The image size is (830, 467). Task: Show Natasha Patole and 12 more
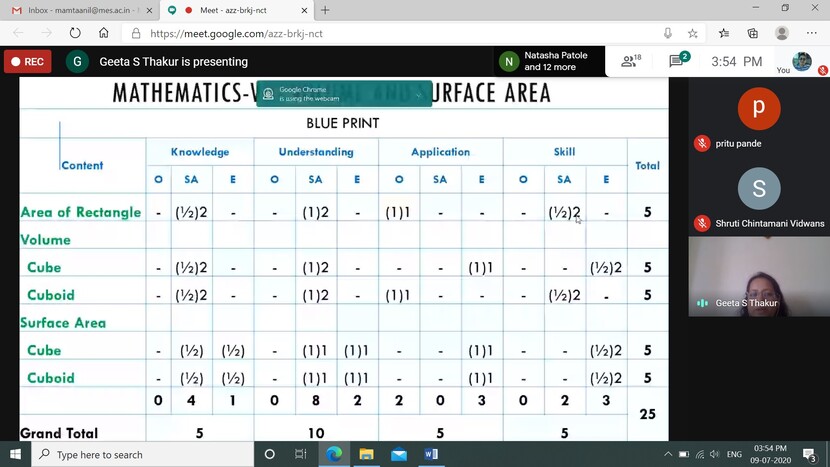pyautogui.click(x=550, y=61)
